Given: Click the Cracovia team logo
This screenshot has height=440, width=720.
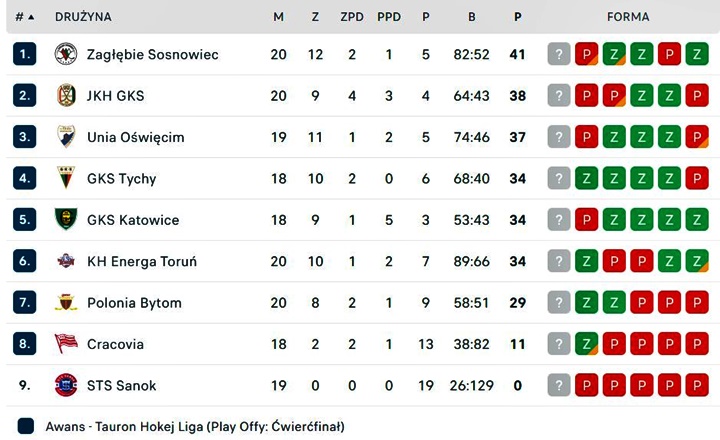Looking at the screenshot, I should [66, 344].
